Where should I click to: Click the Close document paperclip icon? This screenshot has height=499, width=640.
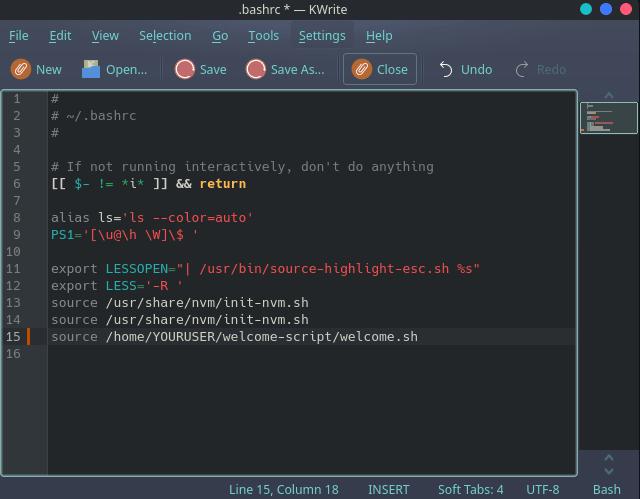pos(362,69)
